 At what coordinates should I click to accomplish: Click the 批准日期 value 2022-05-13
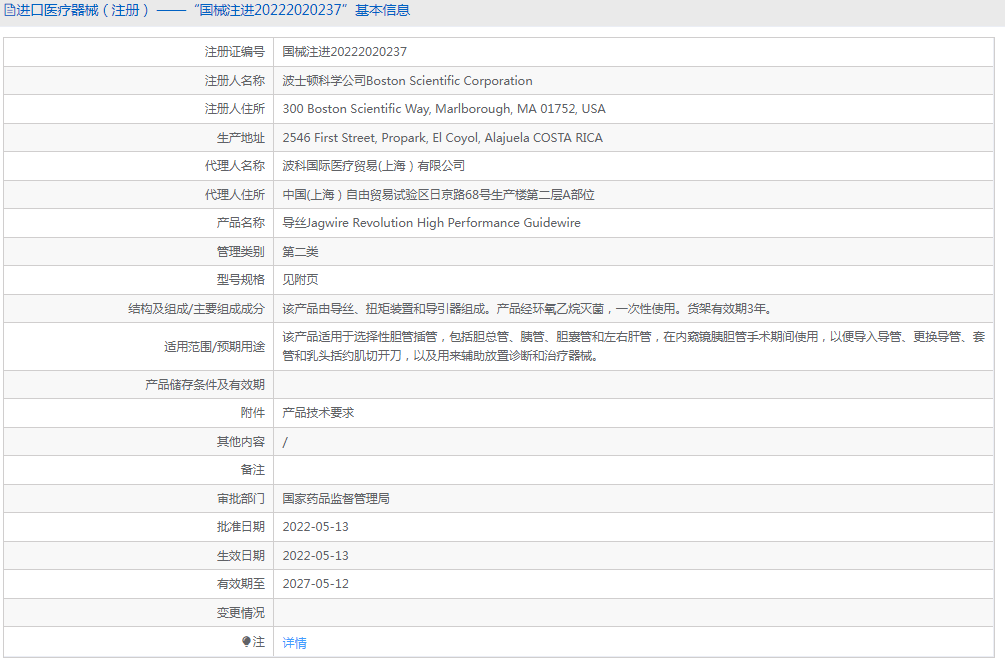[315, 527]
